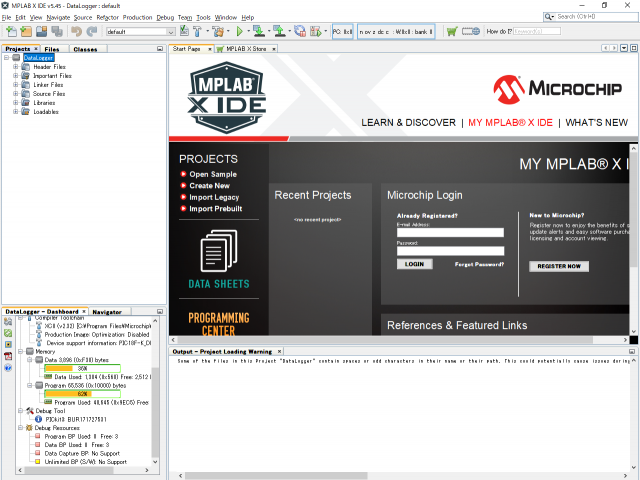Expand the Libraries folder
The width and height of the screenshot is (640, 480).
[x=16, y=102]
